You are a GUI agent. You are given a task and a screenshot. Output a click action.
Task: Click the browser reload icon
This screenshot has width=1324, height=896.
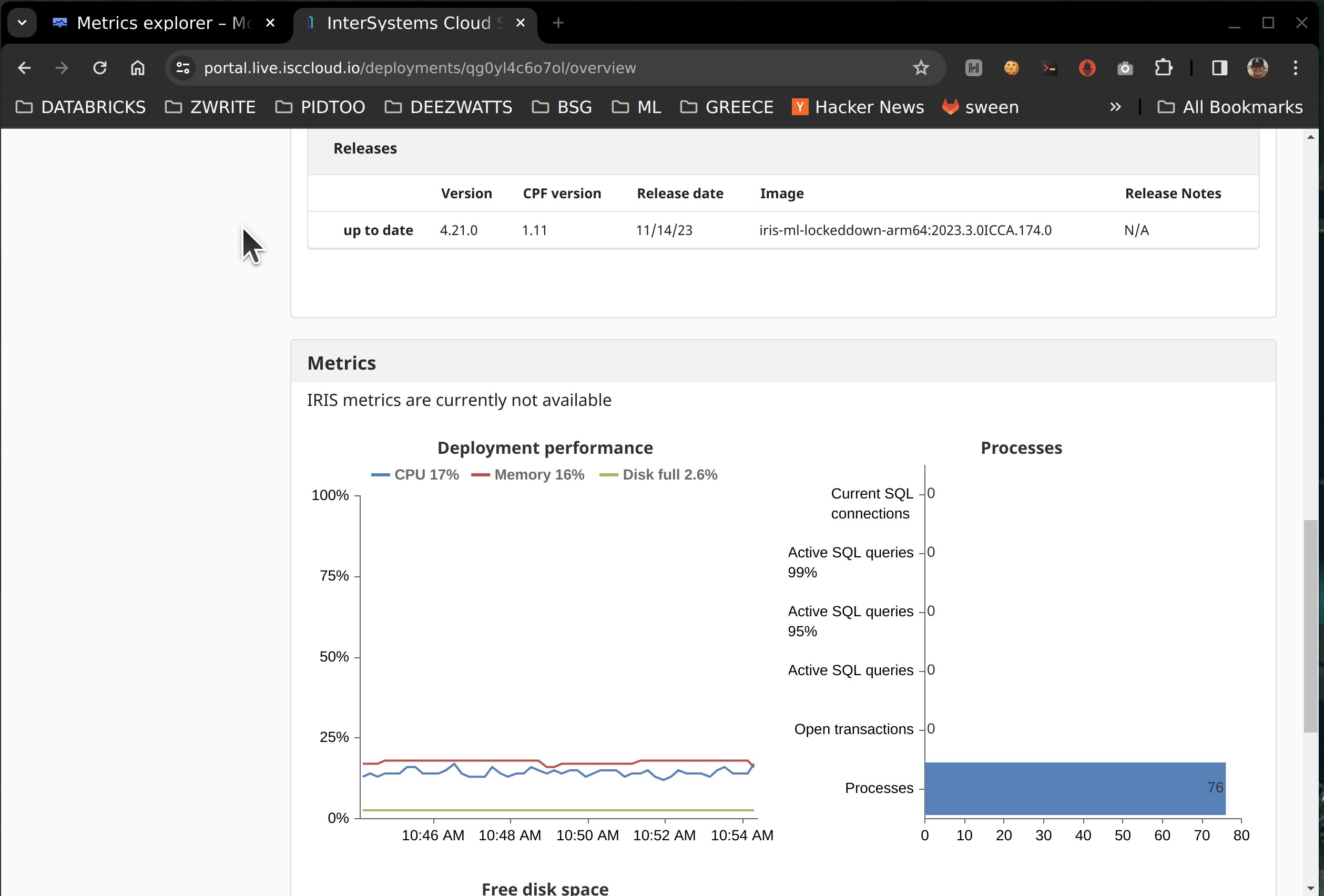tap(100, 68)
